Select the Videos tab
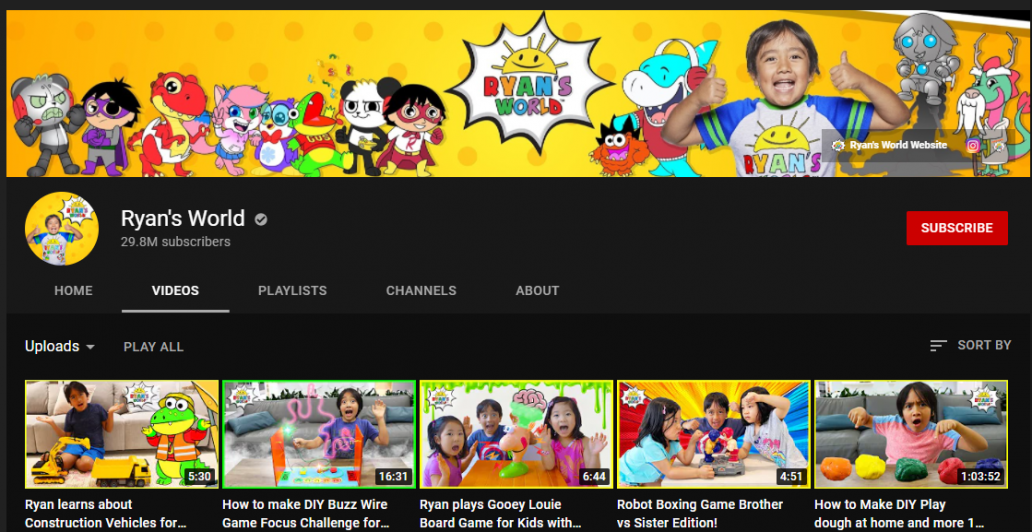The image size is (1032, 532). click(x=175, y=290)
